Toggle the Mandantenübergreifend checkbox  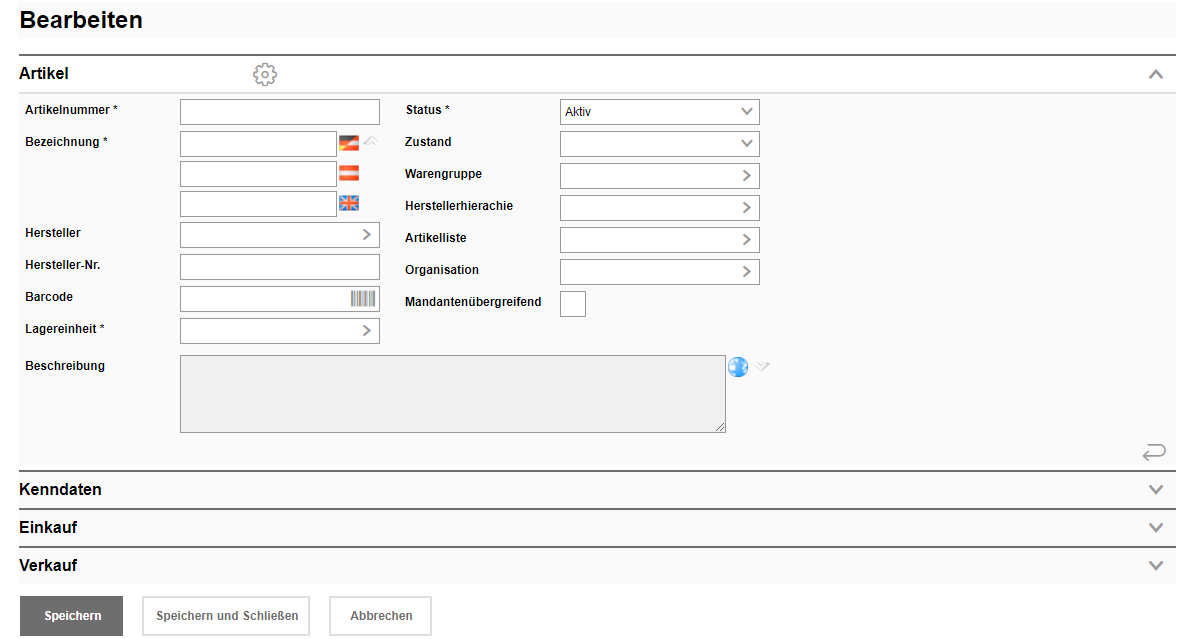[x=573, y=304]
